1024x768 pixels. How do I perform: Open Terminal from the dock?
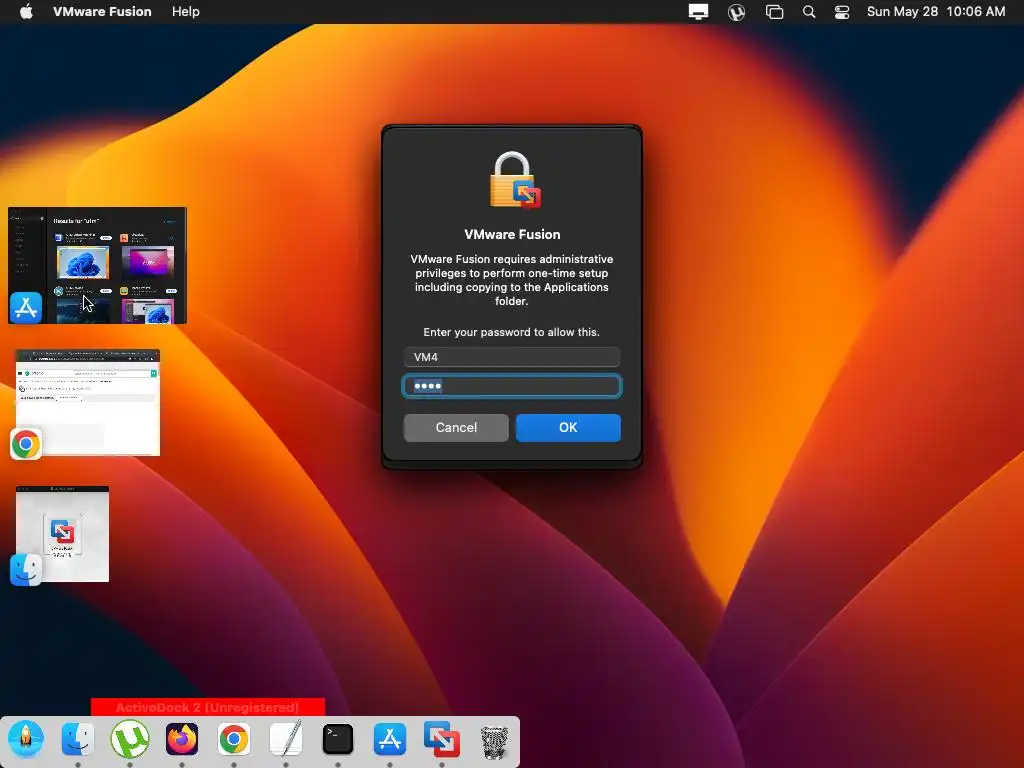coord(338,739)
